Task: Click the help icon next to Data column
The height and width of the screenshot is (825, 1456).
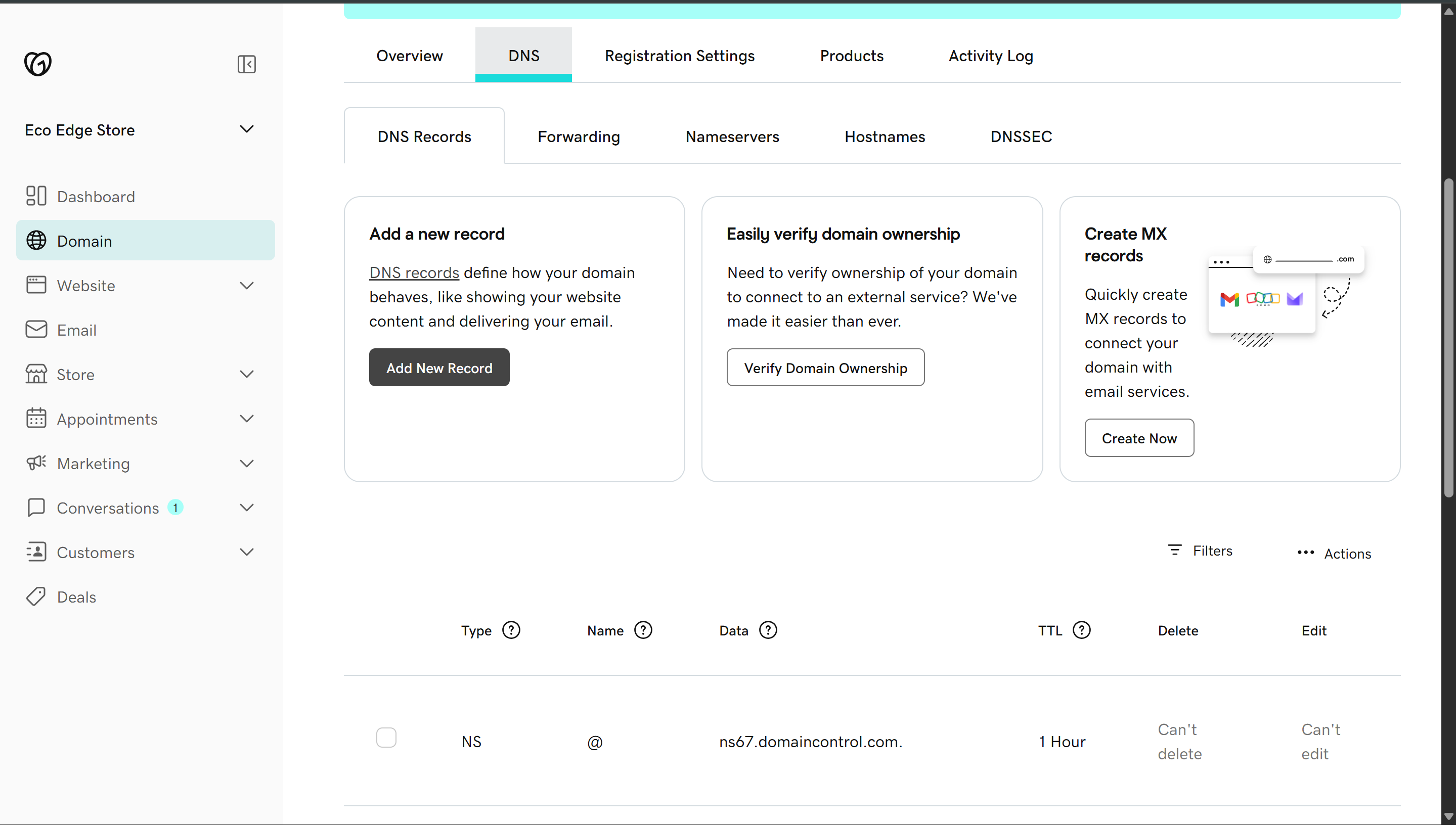Action: (768, 630)
